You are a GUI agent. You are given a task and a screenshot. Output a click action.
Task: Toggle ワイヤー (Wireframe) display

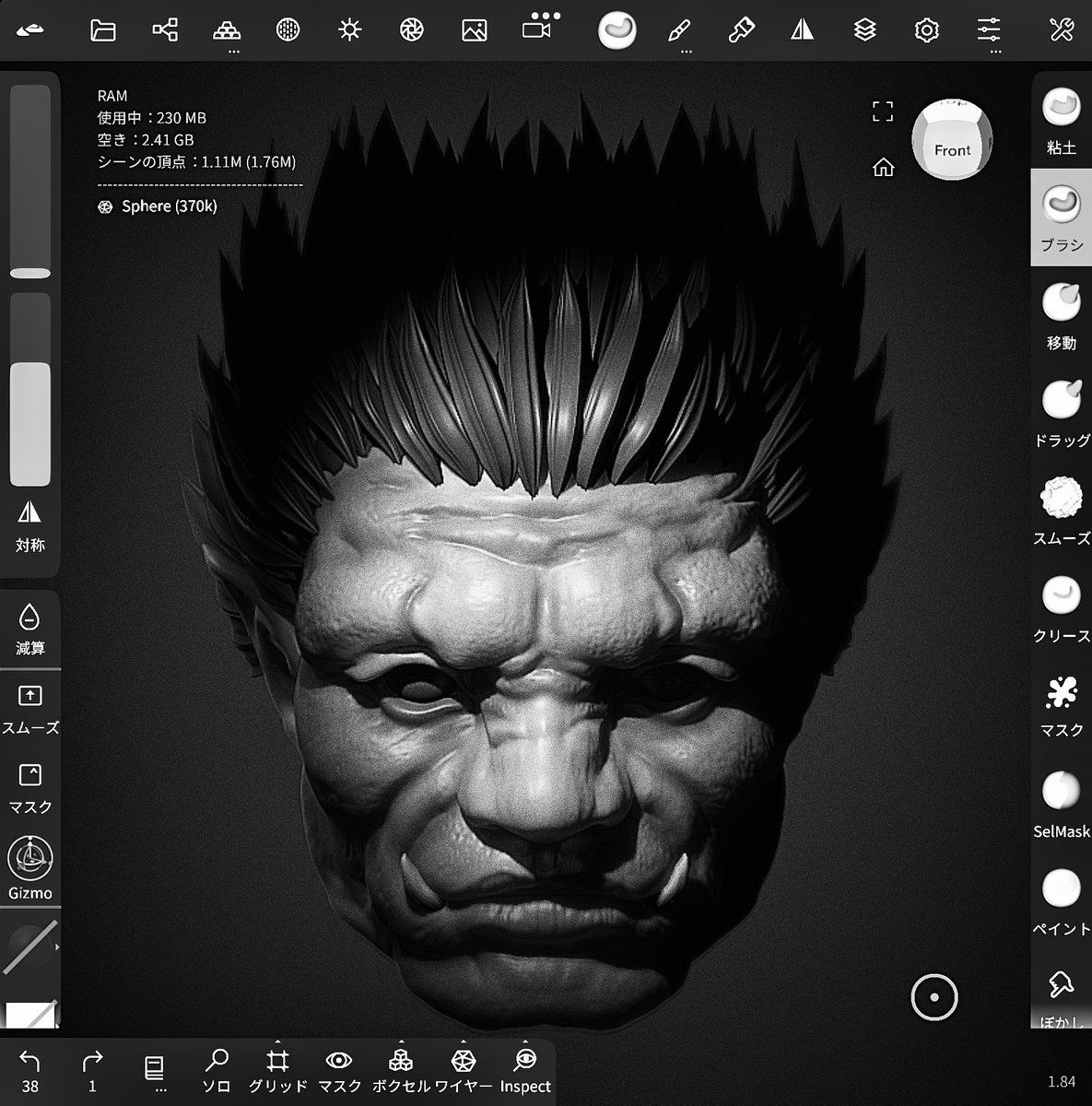pos(464,1071)
